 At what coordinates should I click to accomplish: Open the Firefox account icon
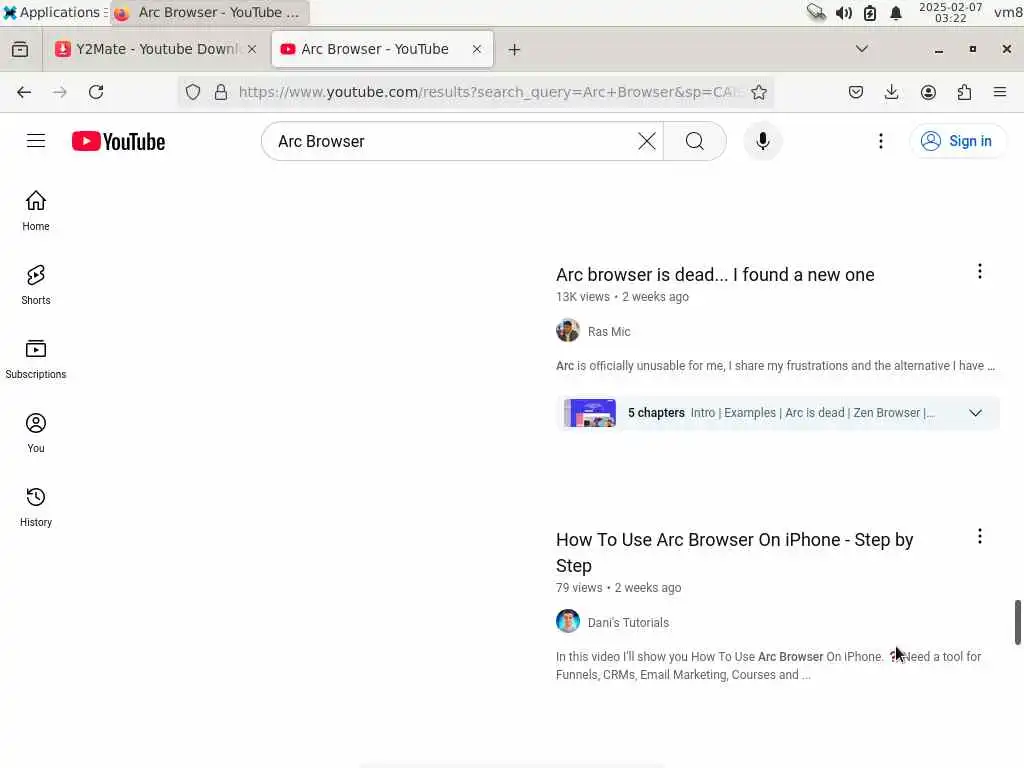(928, 92)
